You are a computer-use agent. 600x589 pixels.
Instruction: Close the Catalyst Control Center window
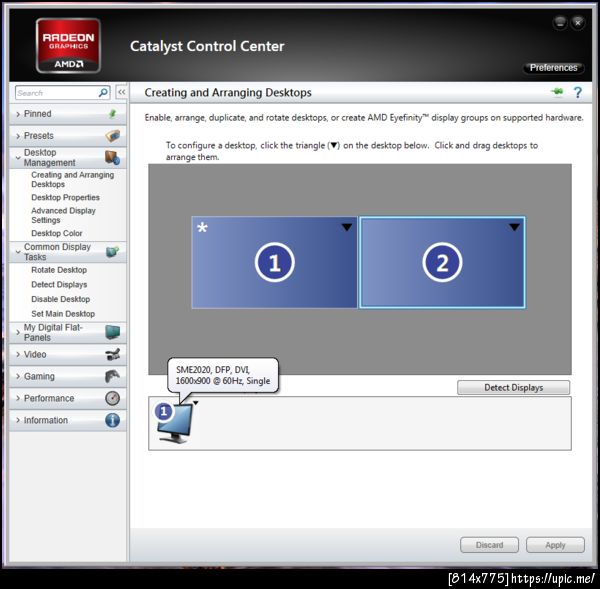click(x=578, y=23)
